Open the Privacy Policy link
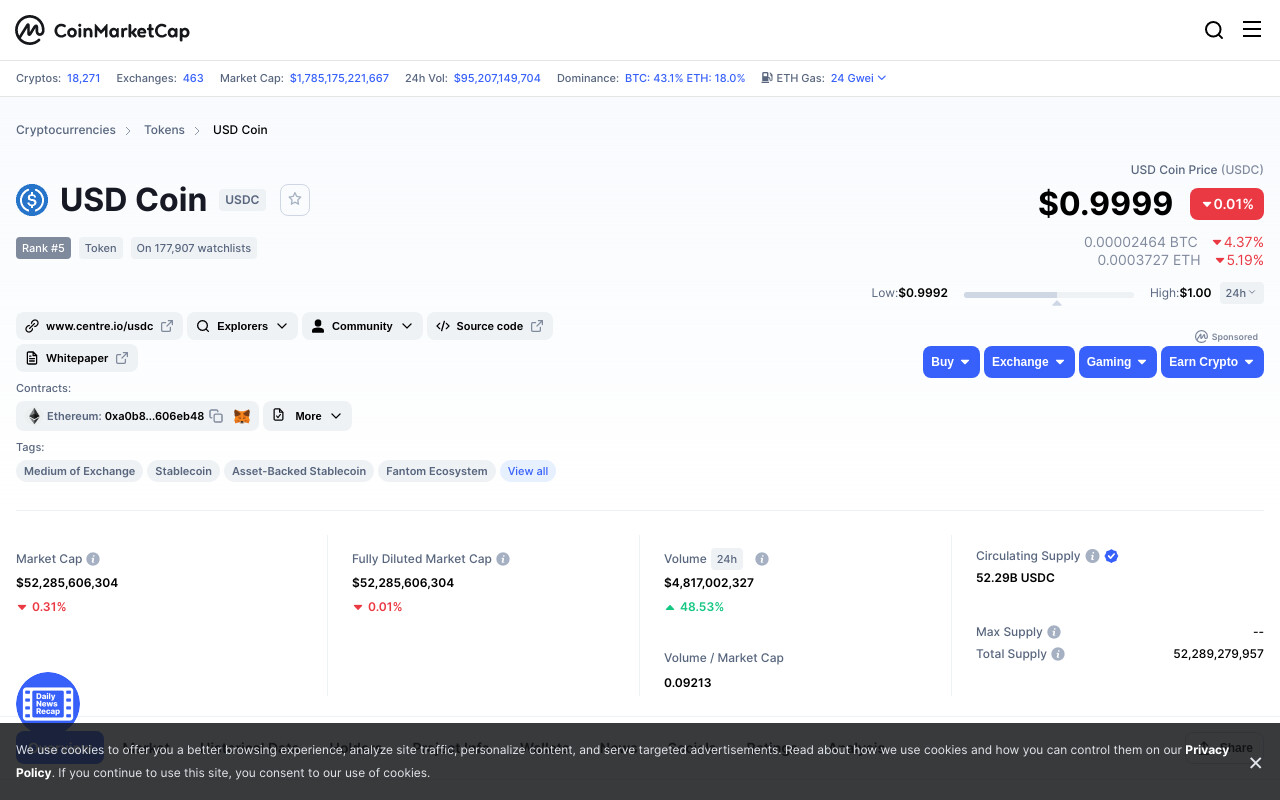This screenshot has height=800, width=1280. [1207, 750]
